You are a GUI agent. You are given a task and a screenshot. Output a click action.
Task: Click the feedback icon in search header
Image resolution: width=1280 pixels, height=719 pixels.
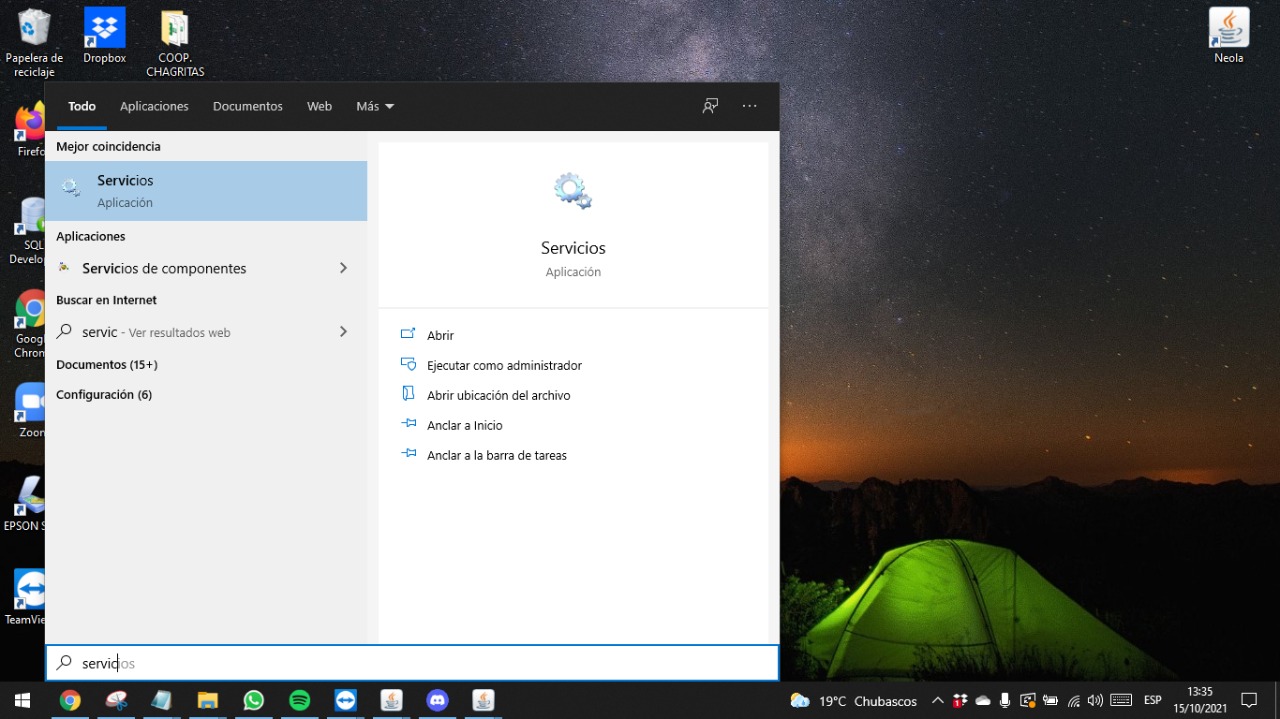point(710,106)
